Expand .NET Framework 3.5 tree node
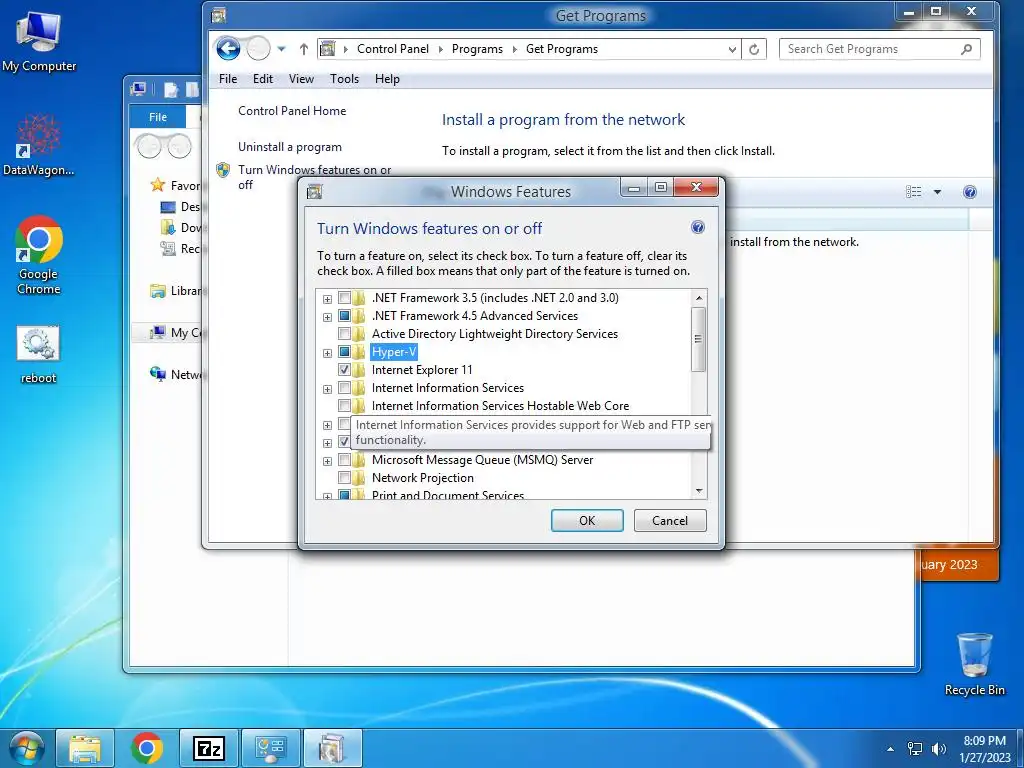 pyautogui.click(x=327, y=299)
